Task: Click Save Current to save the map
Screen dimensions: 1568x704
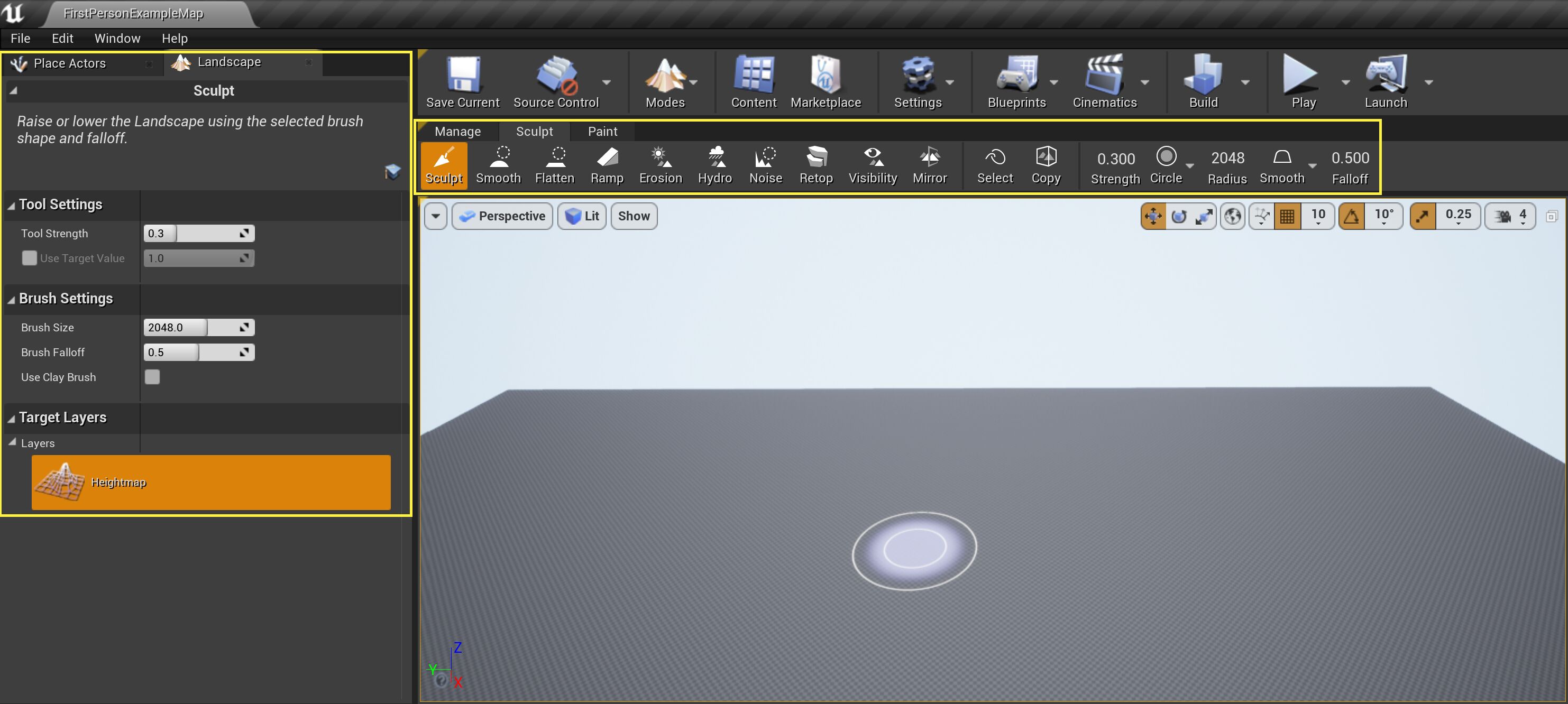Action: [x=462, y=81]
